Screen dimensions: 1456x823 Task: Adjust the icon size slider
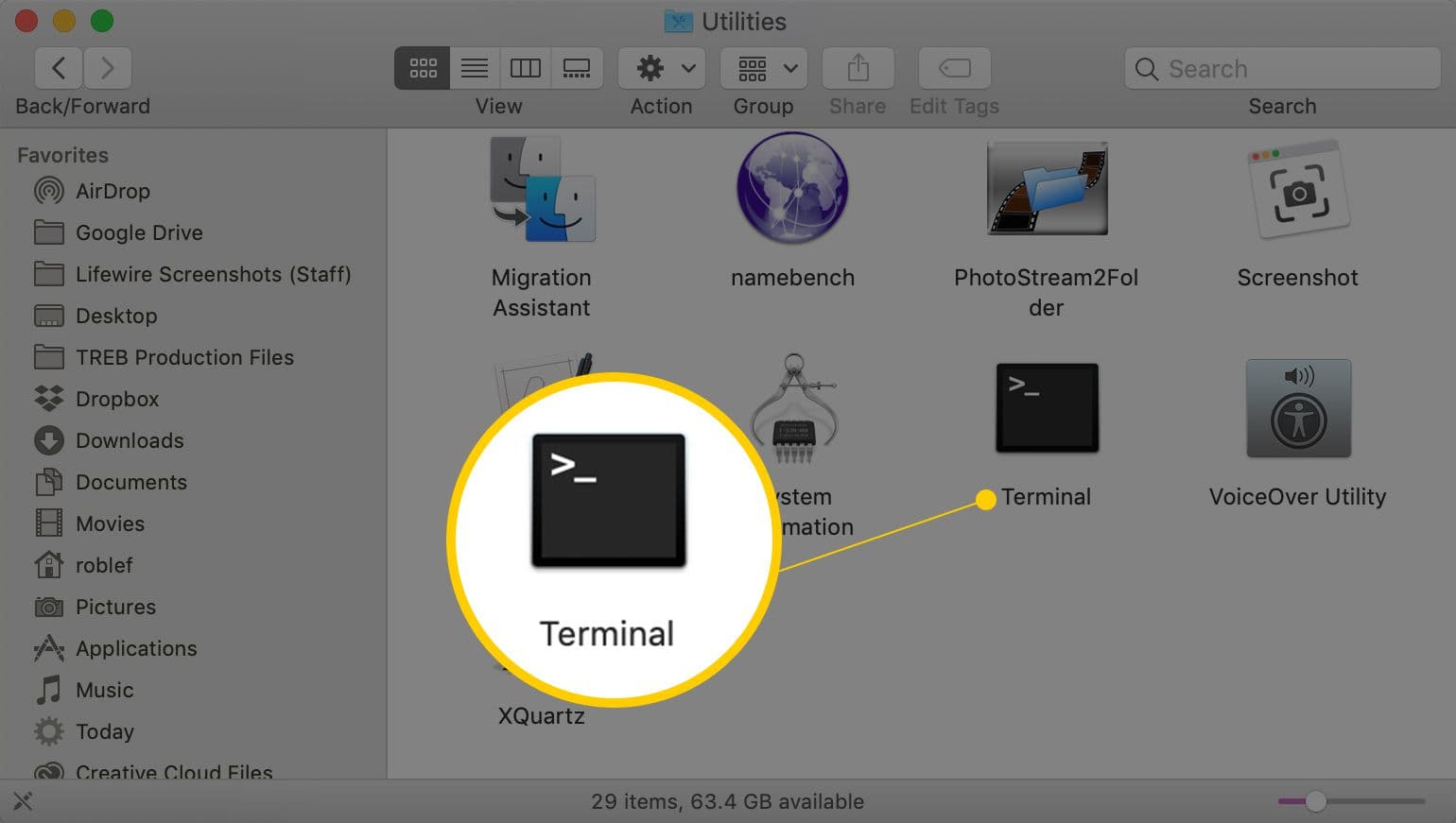(1315, 801)
